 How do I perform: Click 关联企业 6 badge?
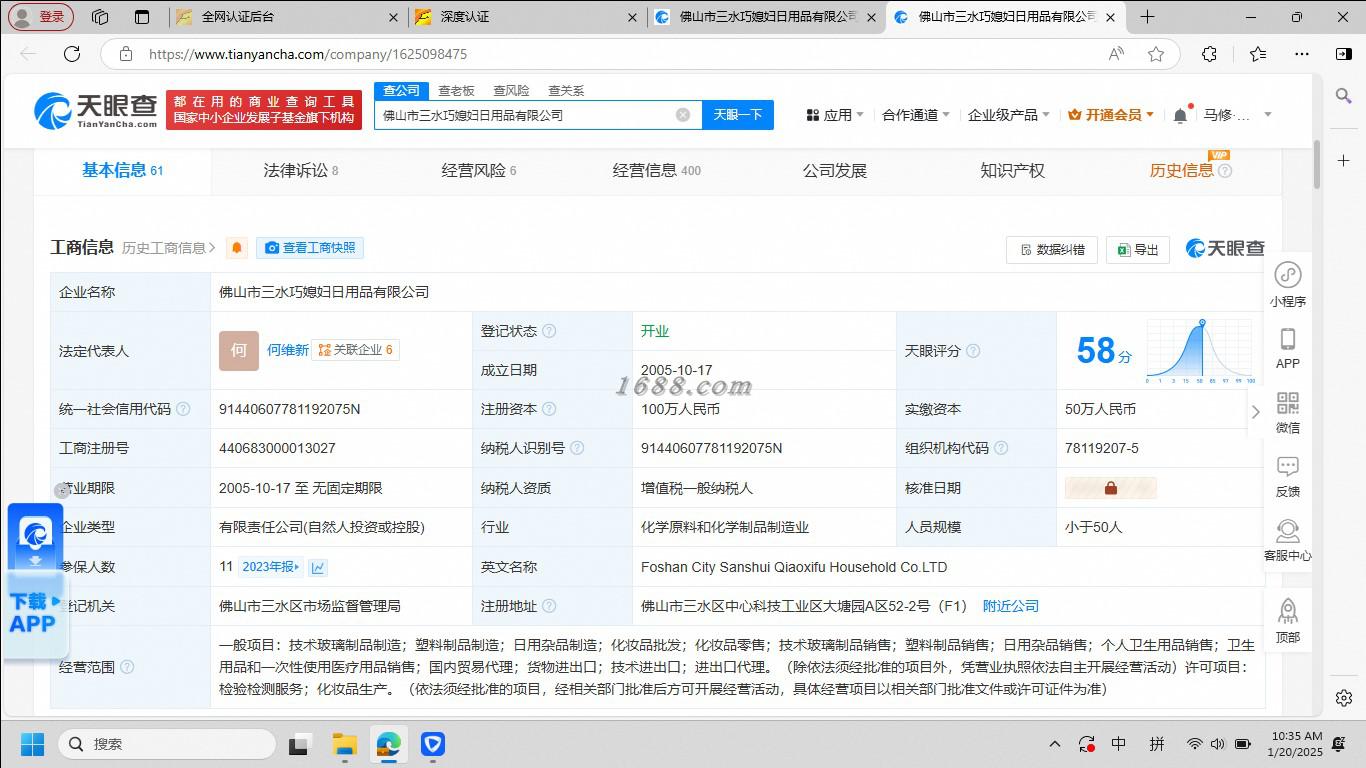(x=355, y=350)
